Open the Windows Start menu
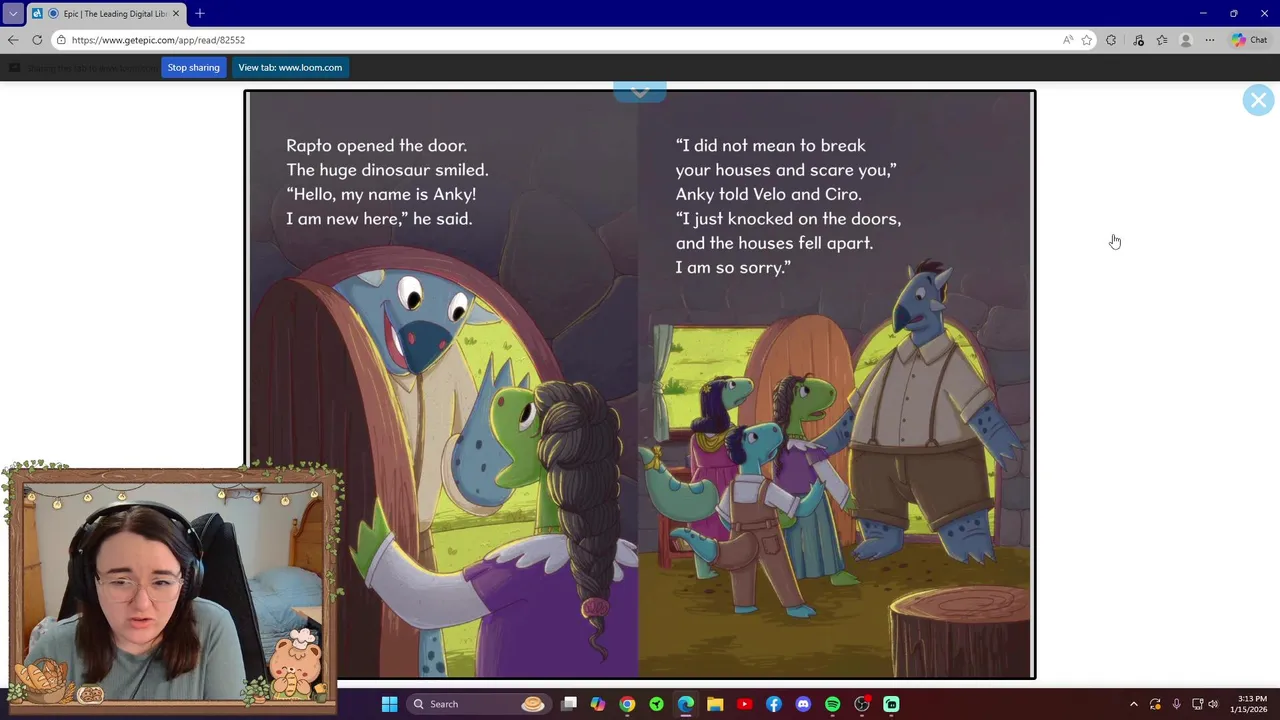The image size is (1280, 720). tap(389, 704)
